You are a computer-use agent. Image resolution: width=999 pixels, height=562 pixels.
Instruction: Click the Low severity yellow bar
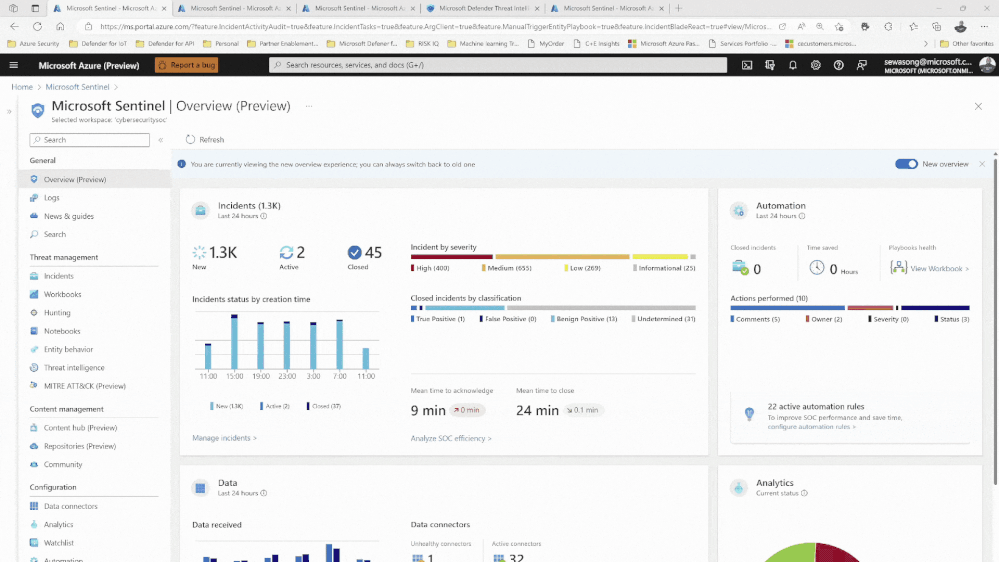(660, 257)
